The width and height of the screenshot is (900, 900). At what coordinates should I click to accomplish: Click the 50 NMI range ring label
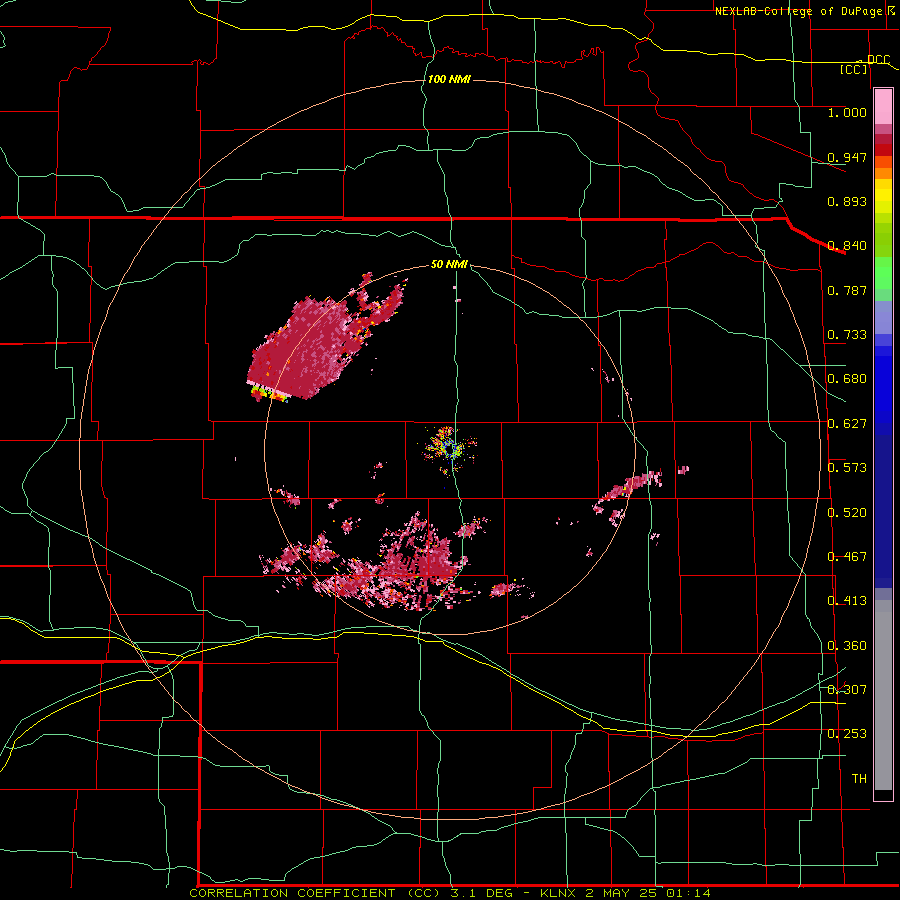[x=449, y=264]
